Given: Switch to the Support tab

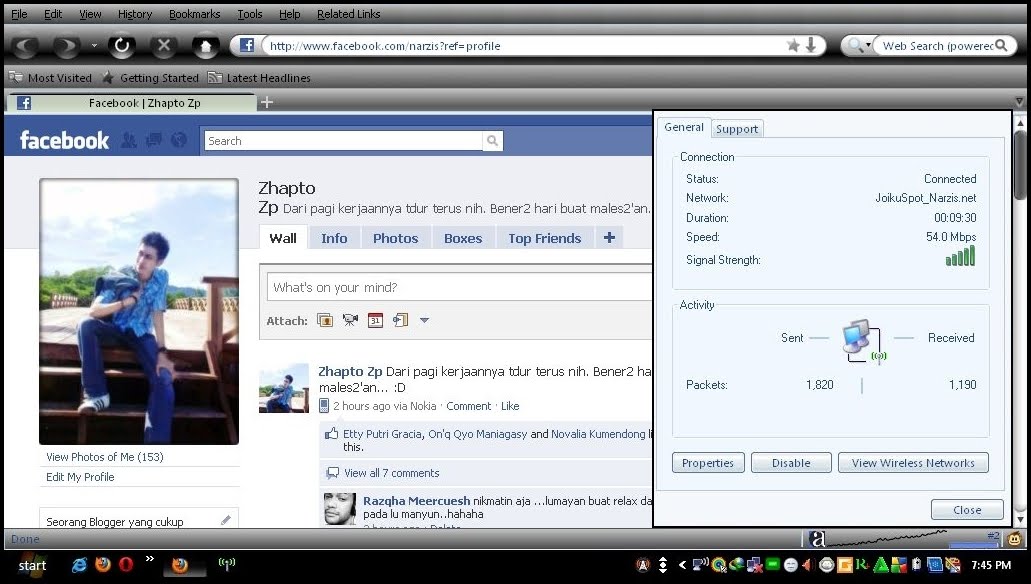Looking at the screenshot, I should (737, 129).
